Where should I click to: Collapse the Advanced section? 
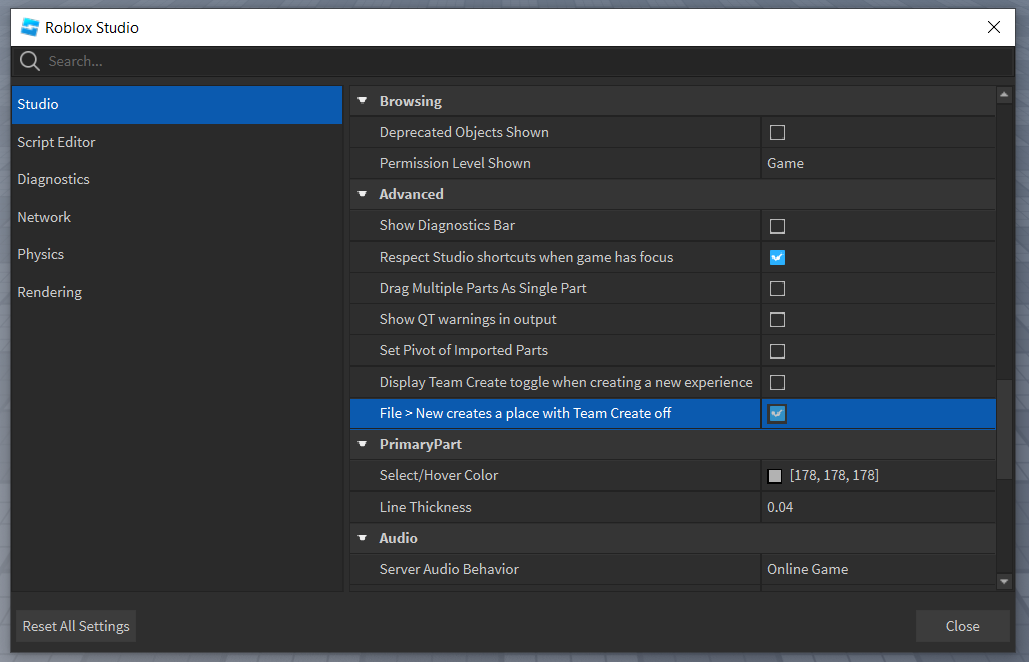(x=362, y=194)
